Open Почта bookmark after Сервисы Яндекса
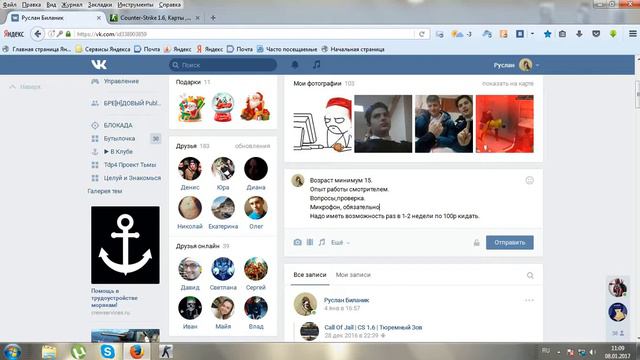 (x=147, y=49)
